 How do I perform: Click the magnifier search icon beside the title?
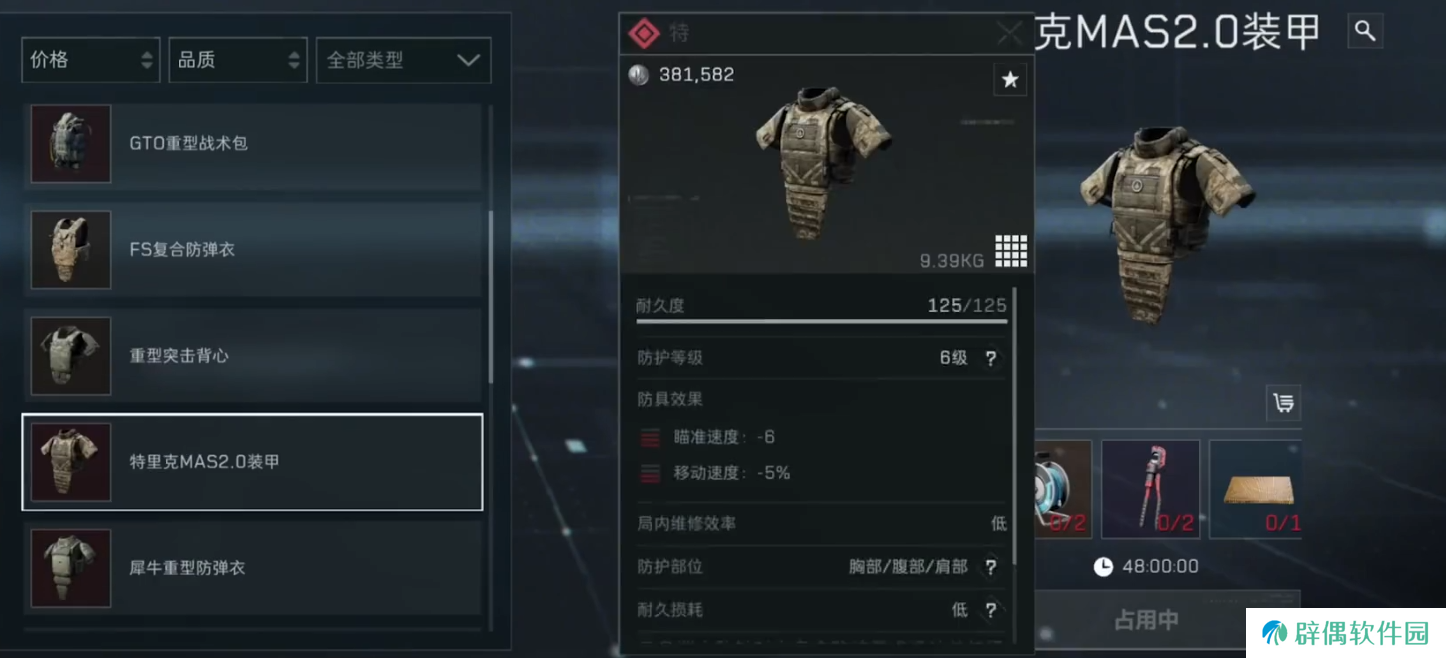click(1365, 31)
